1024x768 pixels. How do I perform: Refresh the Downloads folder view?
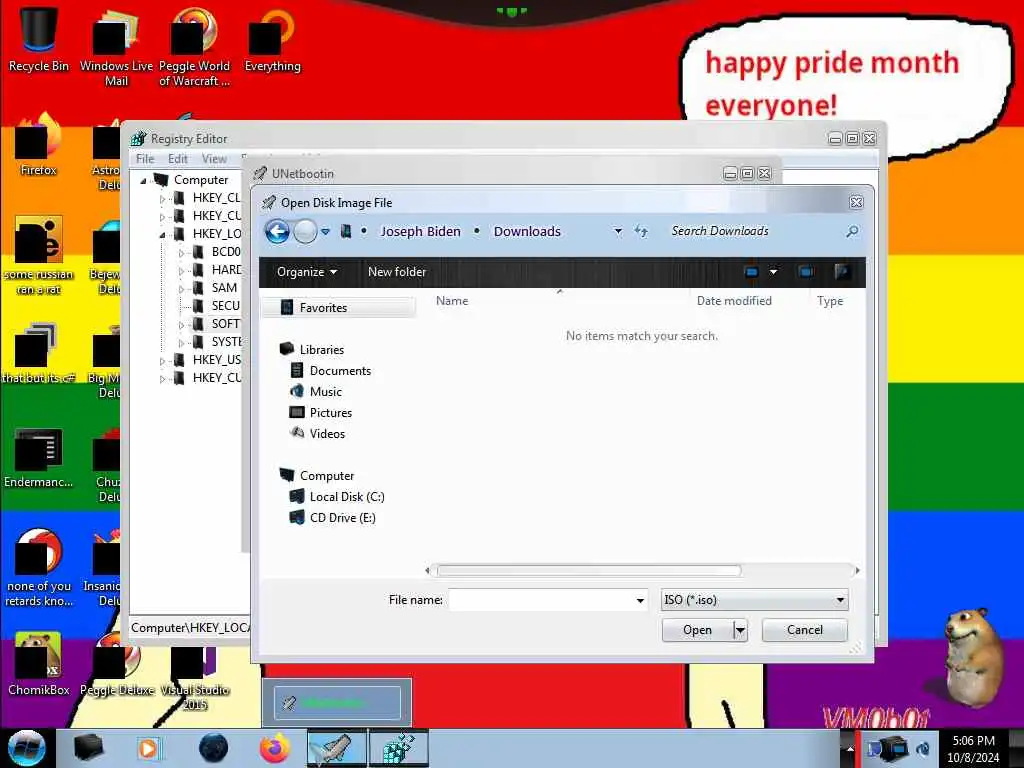tap(641, 231)
